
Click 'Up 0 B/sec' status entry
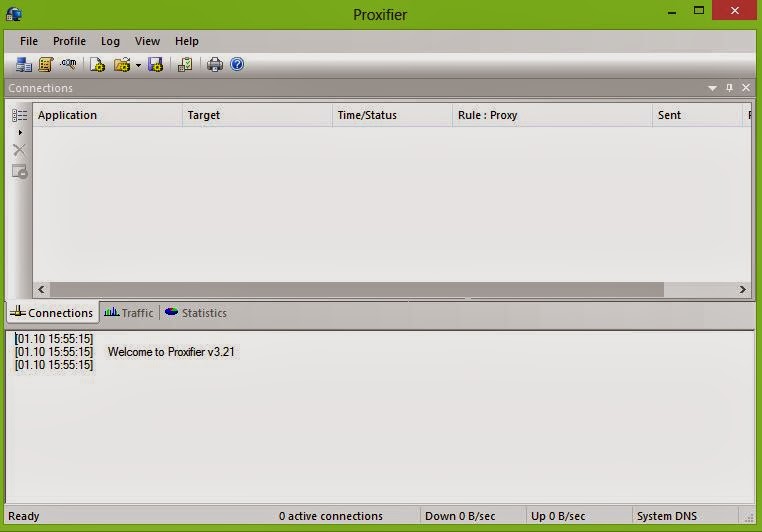[558, 516]
